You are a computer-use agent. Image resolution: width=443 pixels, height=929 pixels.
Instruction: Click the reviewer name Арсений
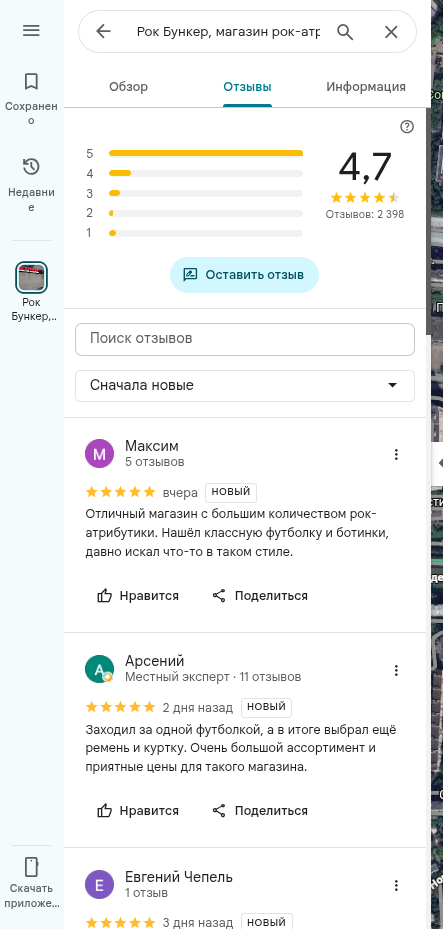(x=155, y=661)
